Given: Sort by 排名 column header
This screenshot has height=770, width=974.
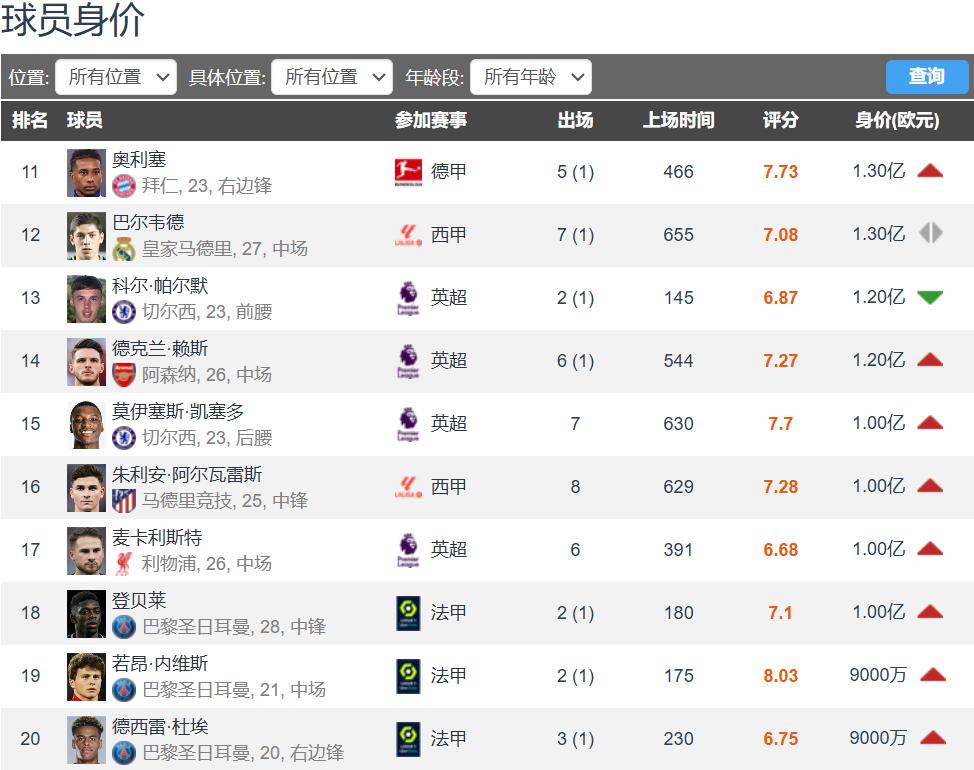Looking at the screenshot, I should click(30, 120).
